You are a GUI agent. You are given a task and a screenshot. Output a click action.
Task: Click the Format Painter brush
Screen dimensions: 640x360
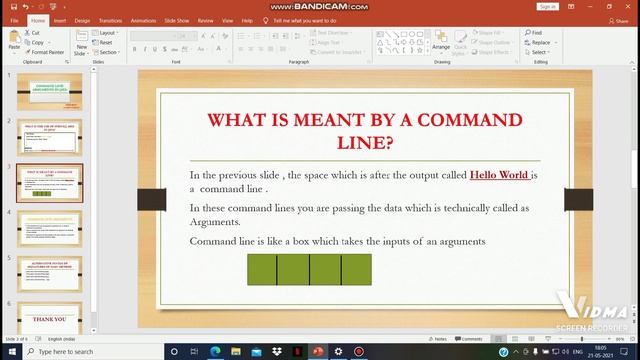[28, 52]
